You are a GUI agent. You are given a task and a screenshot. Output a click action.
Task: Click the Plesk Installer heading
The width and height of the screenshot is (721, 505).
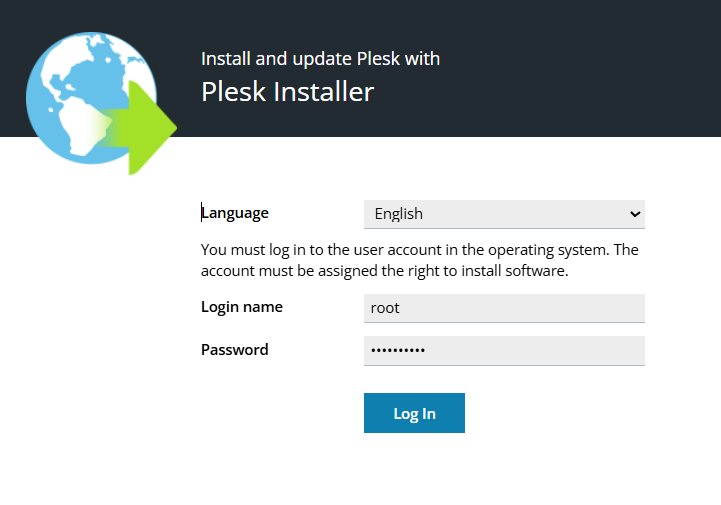287,91
